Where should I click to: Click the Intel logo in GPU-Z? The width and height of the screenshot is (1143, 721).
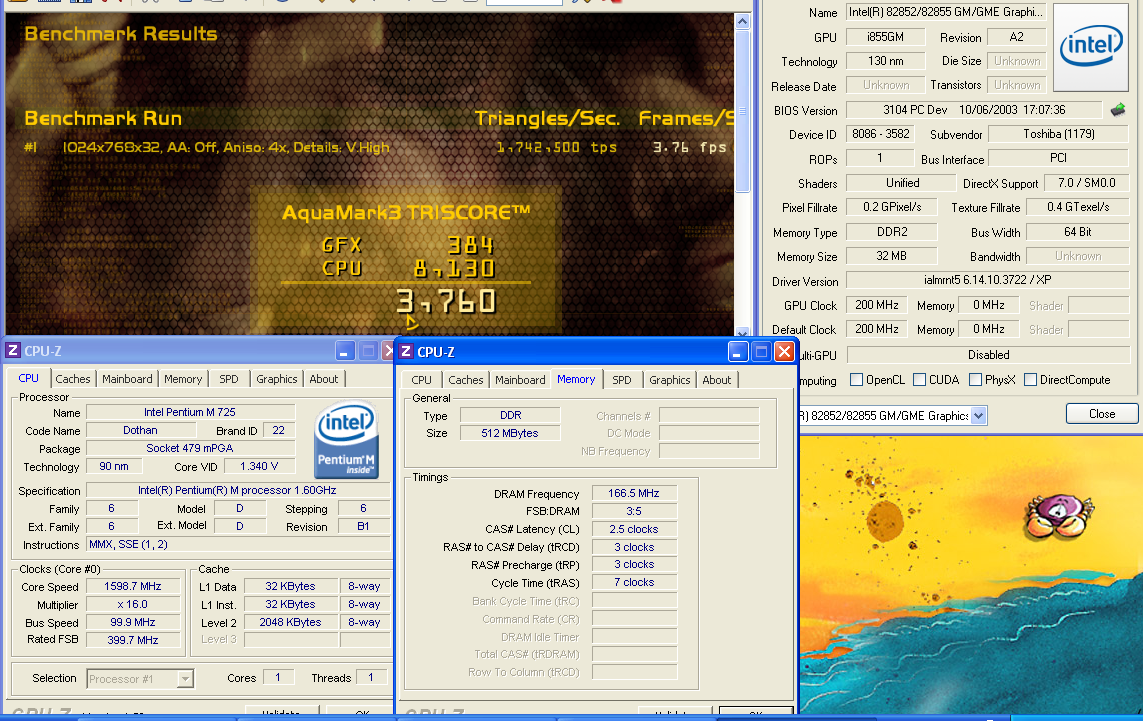[1091, 47]
